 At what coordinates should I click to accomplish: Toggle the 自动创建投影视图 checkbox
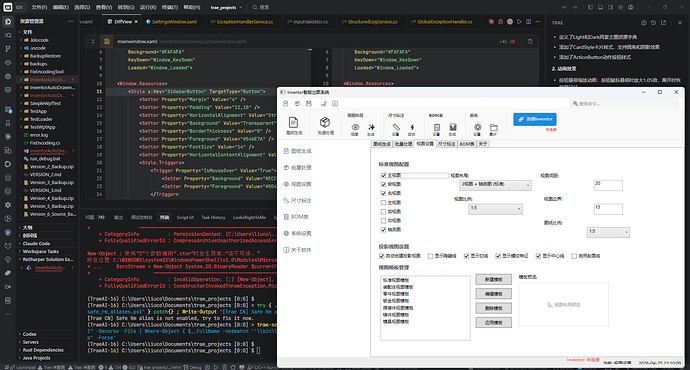(x=382, y=256)
